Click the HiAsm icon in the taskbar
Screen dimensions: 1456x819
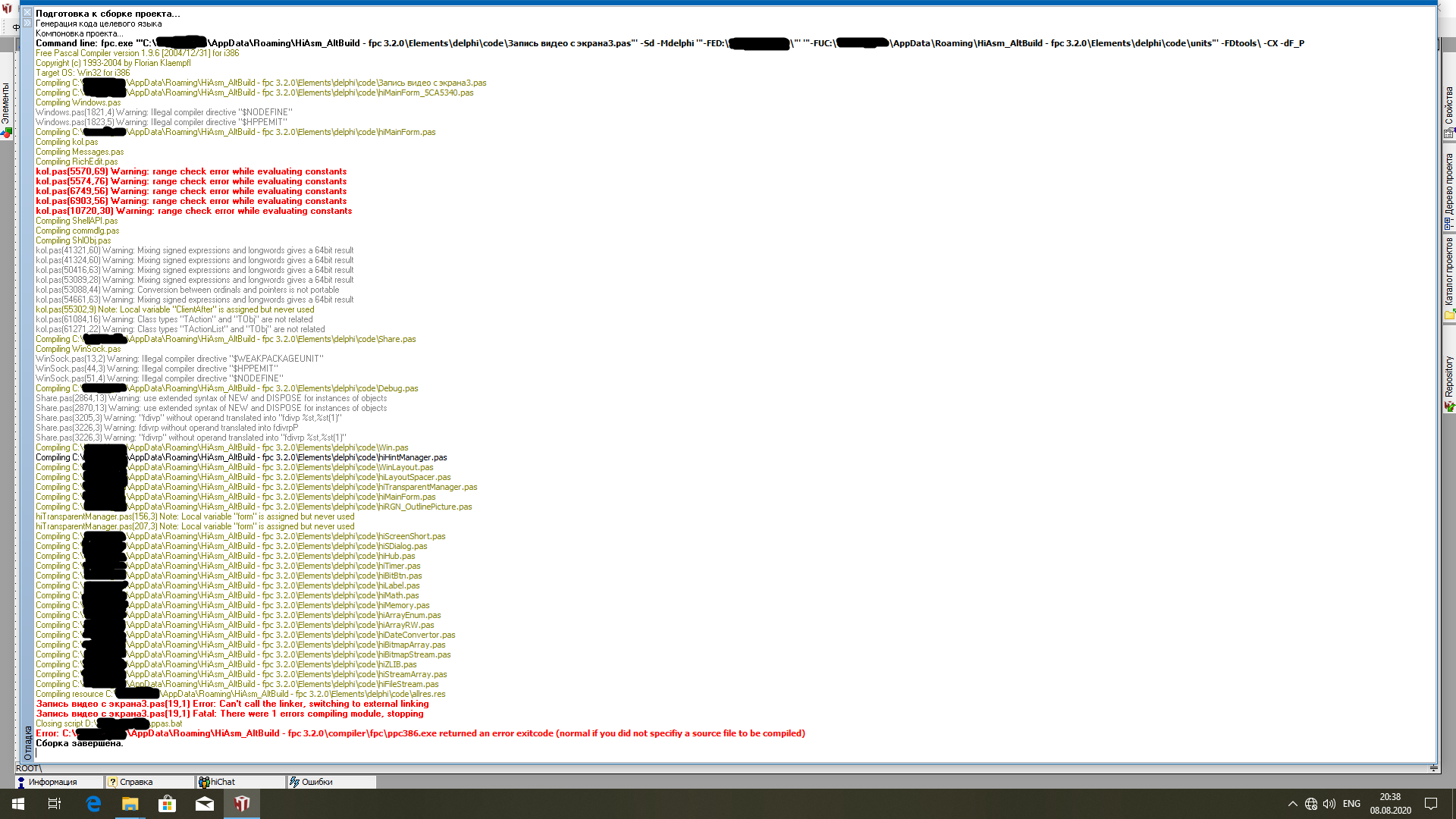242,804
